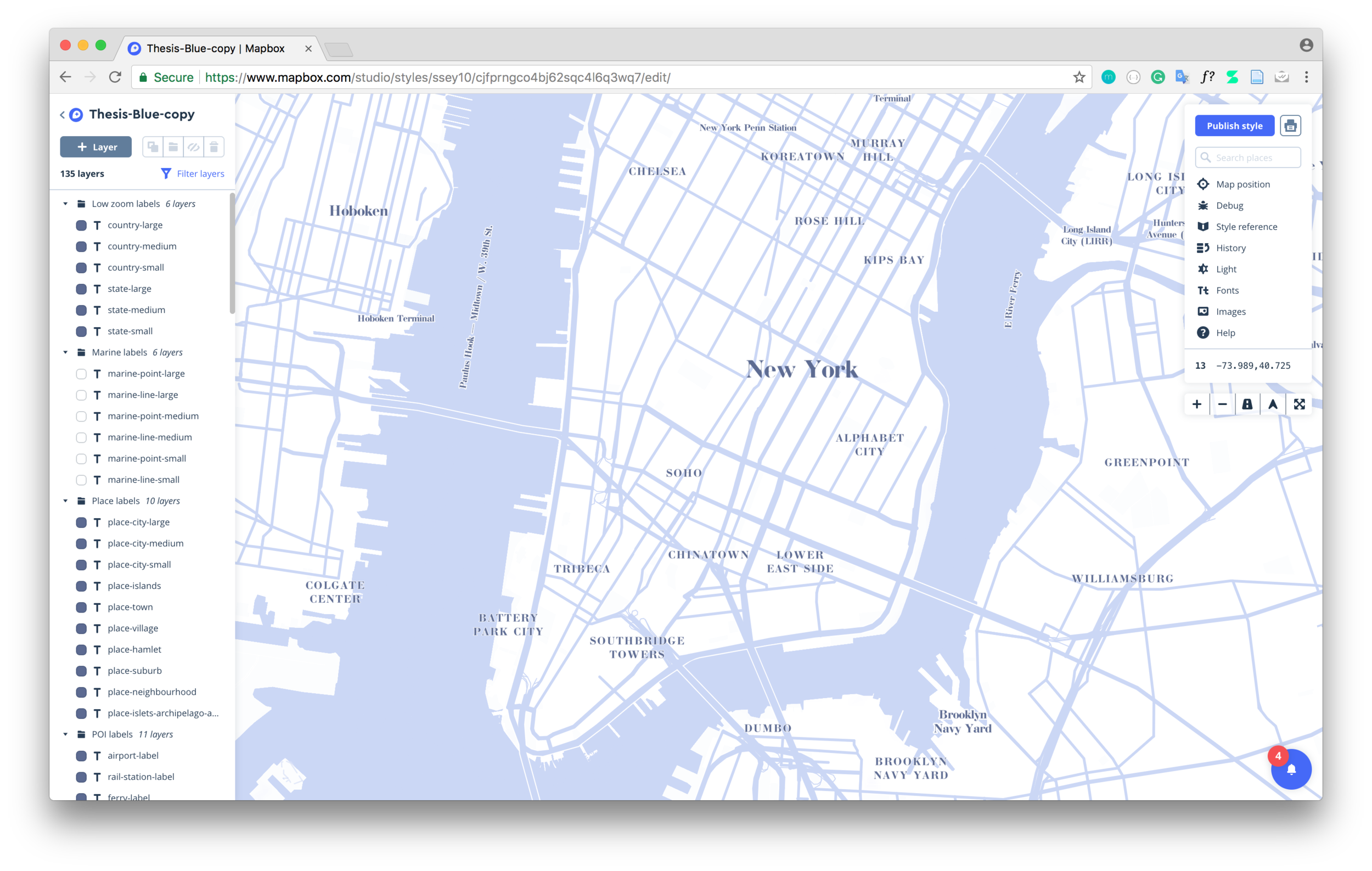
Task: Toggle the marine-point-large layer checkbox
Action: (x=81, y=374)
